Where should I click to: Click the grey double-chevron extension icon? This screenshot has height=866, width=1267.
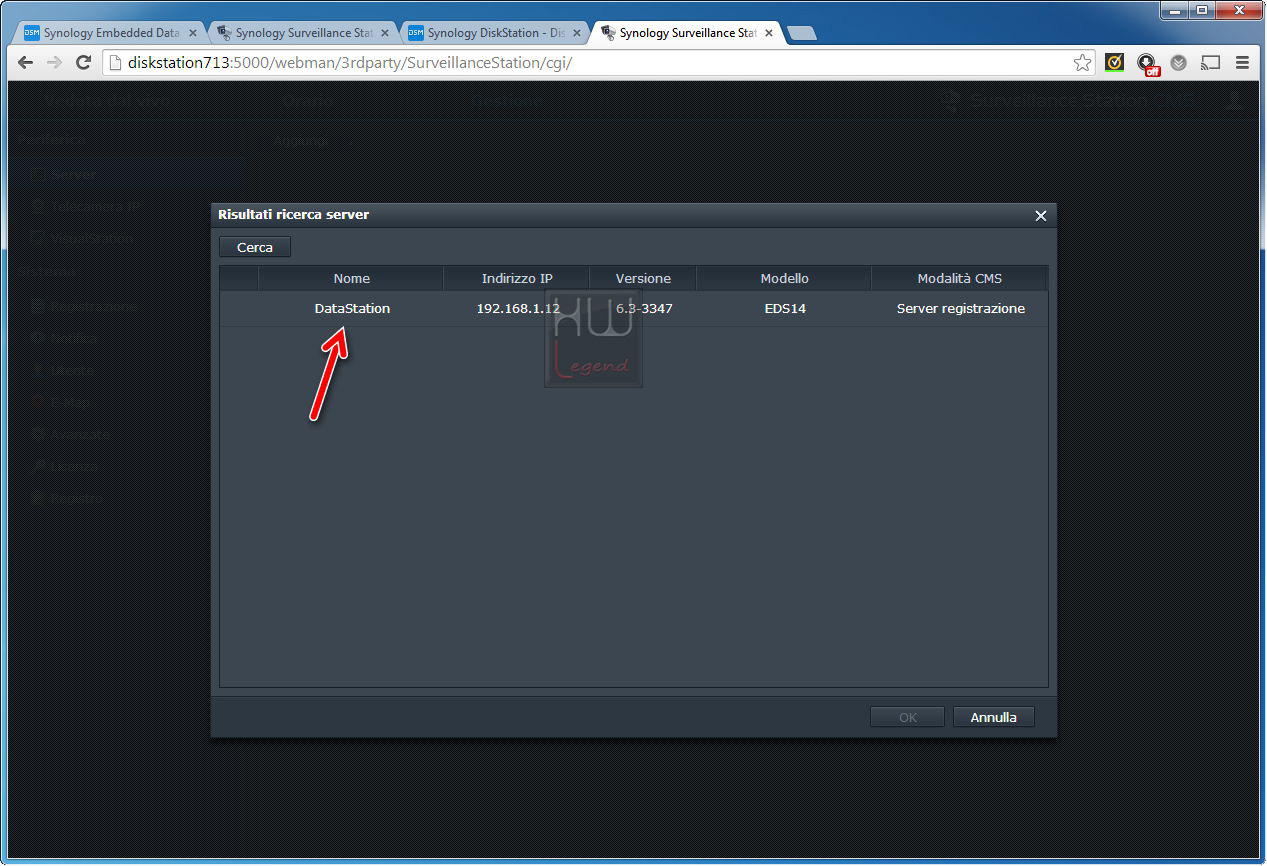click(1179, 63)
